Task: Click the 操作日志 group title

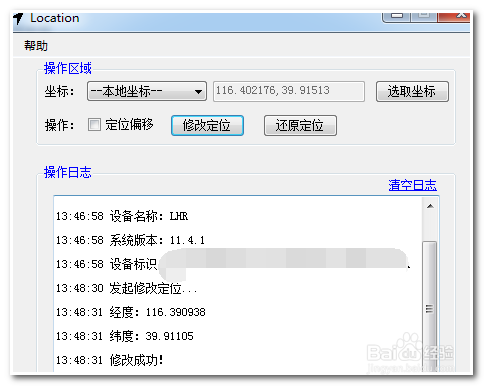Action: point(68,172)
